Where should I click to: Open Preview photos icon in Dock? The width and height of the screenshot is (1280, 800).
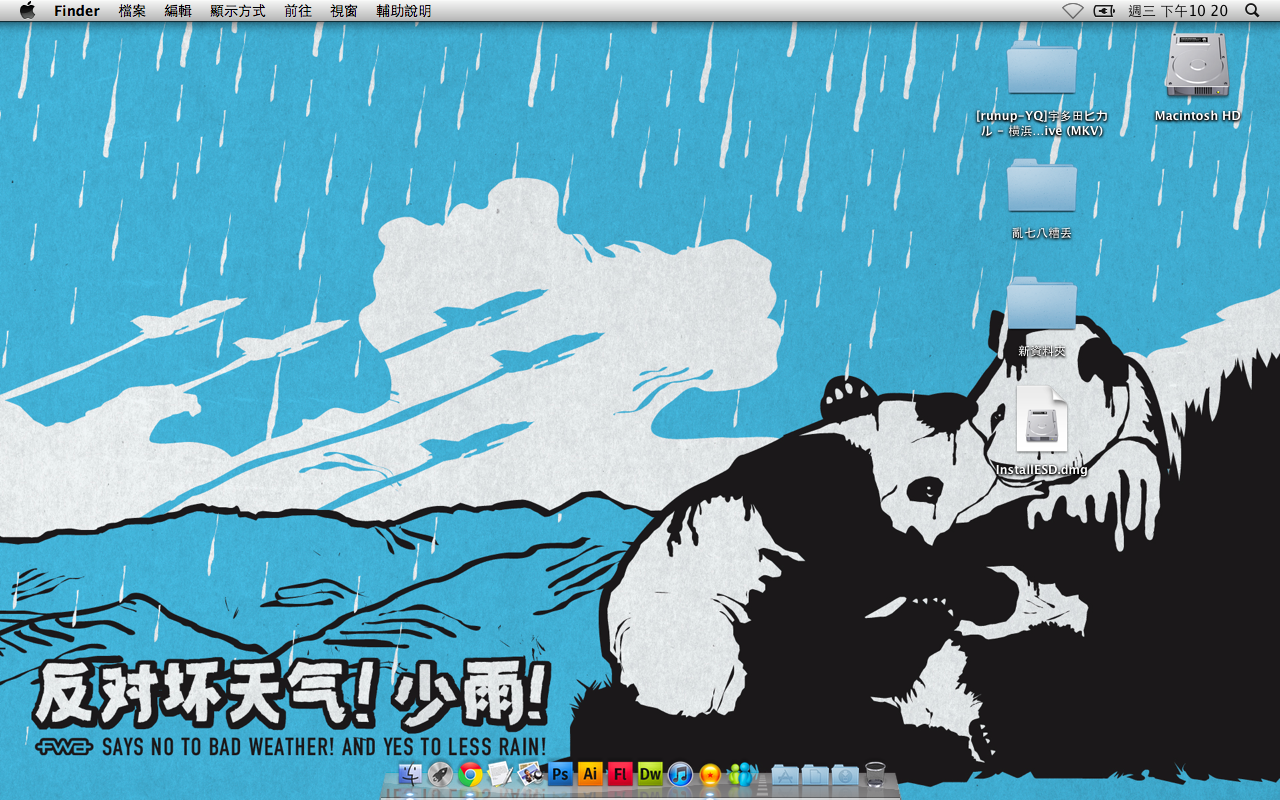530,774
